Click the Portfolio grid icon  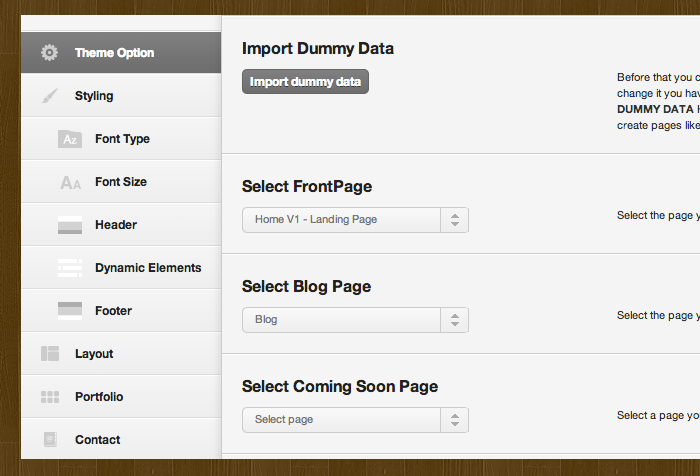coord(49,397)
